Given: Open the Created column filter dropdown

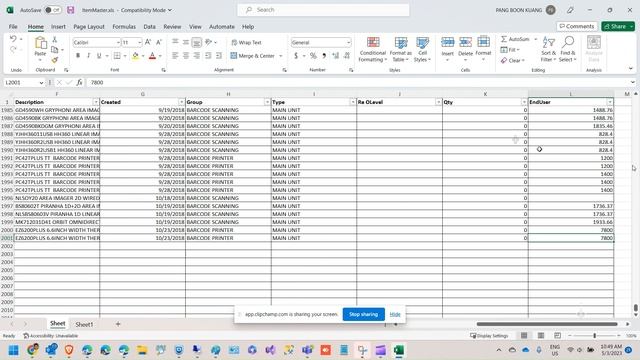Looking at the screenshot, I should pos(181,102).
